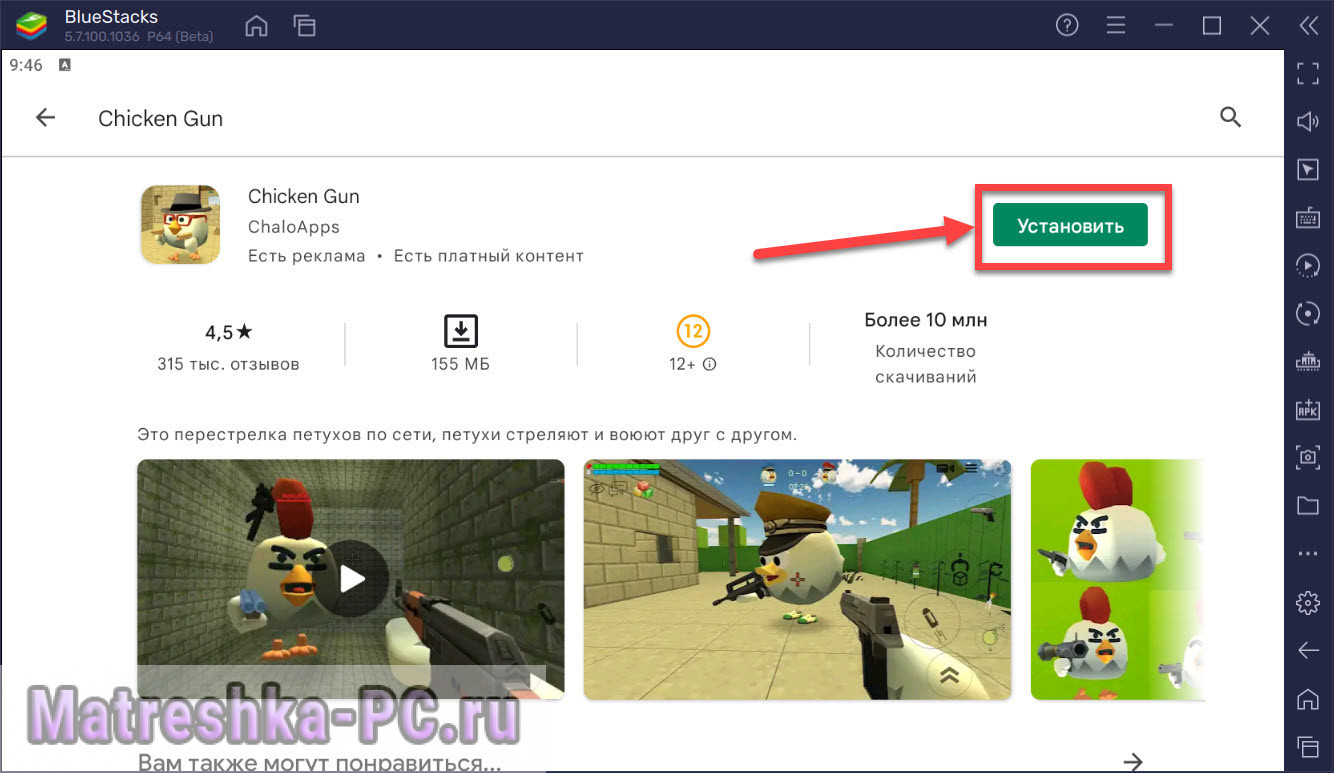Open the BlueStacks hamburger menu
This screenshot has width=1334, height=773.
coord(1116,26)
